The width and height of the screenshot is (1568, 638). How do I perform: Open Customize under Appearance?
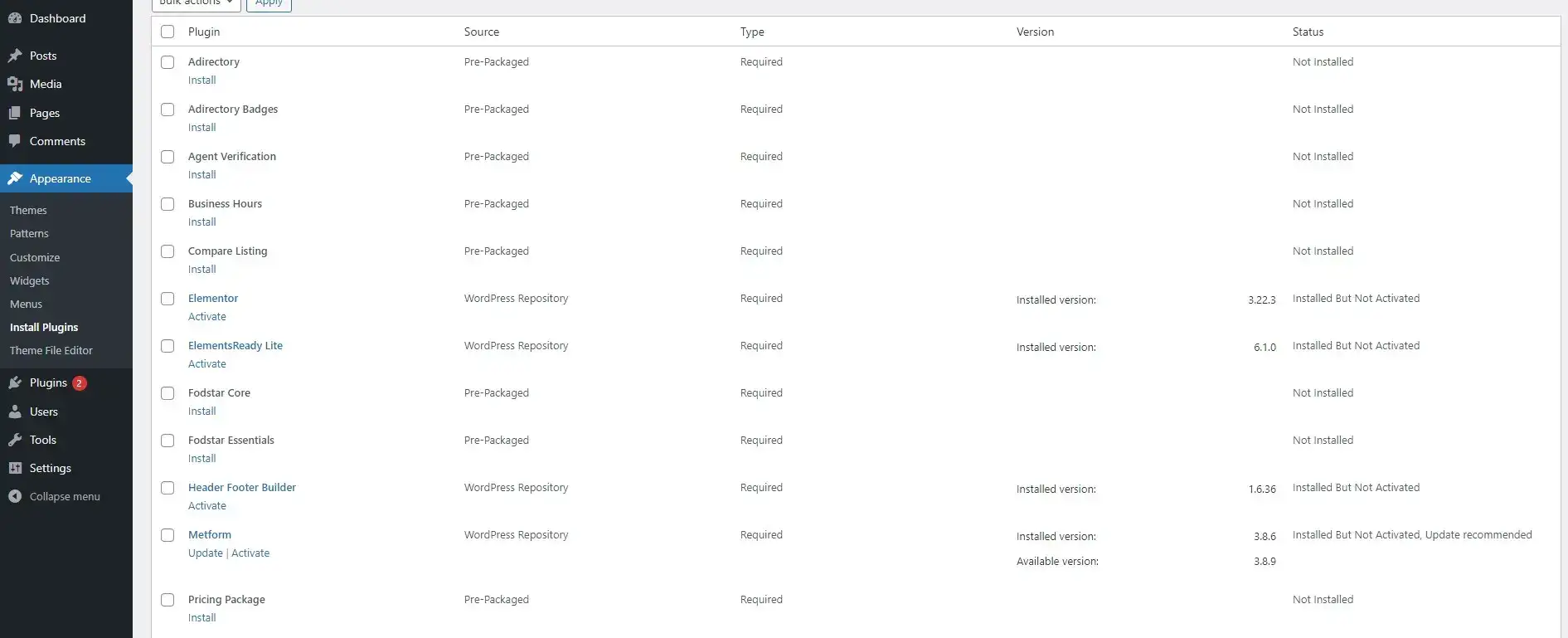tap(35, 257)
